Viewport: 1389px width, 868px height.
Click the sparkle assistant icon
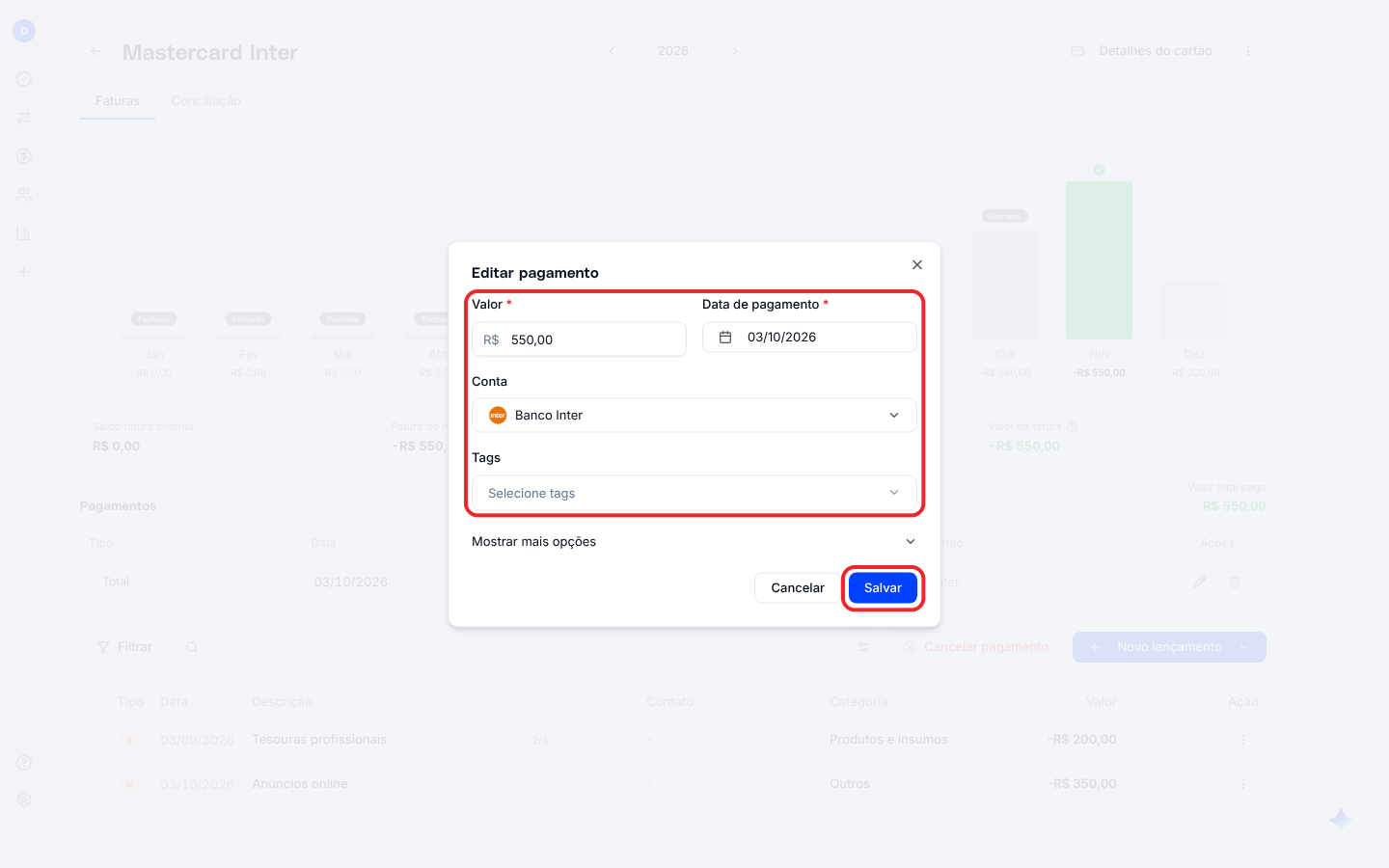tap(1341, 820)
